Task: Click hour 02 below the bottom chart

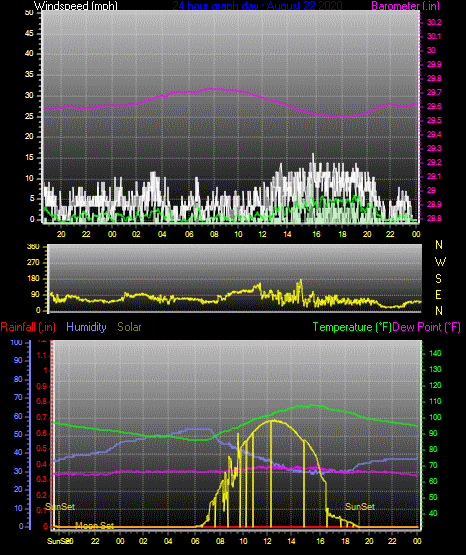Action: (x=143, y=541)
